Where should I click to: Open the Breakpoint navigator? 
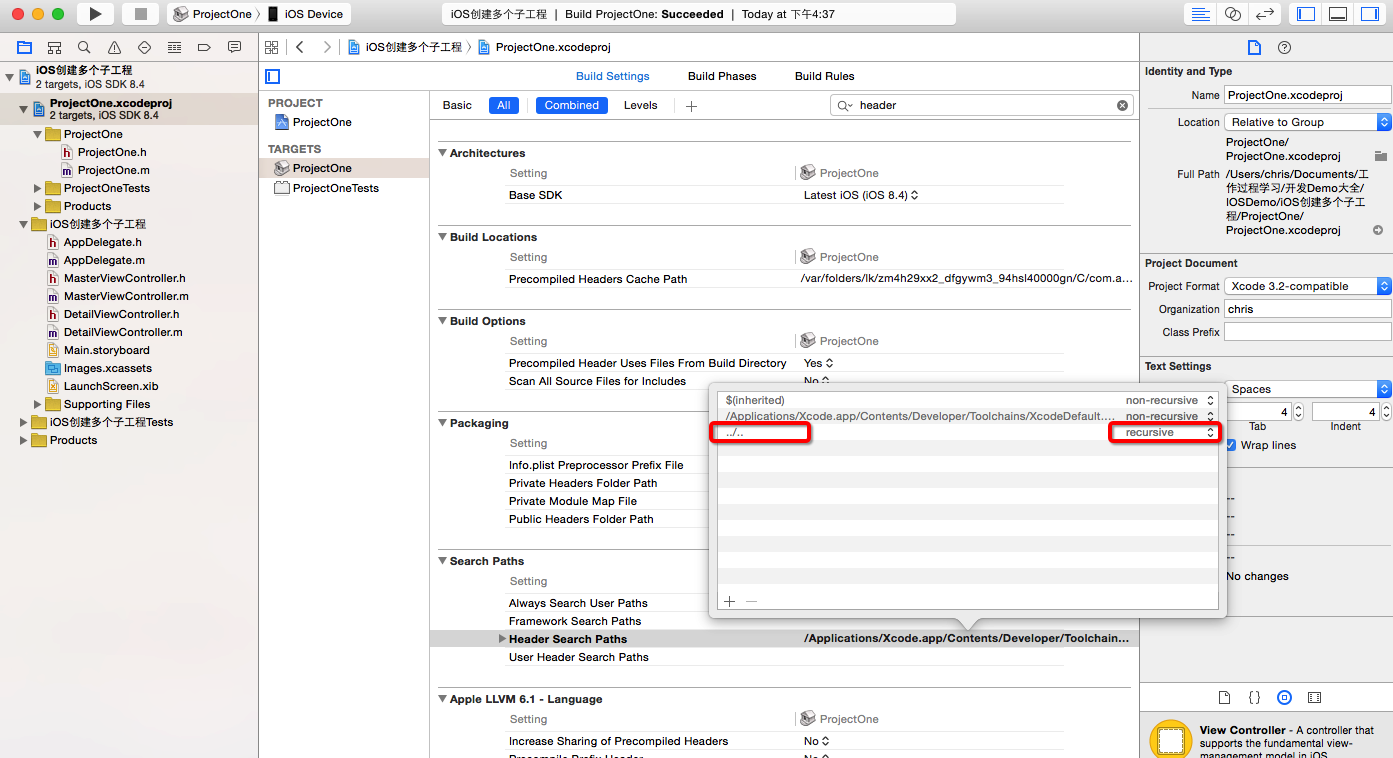204,47
